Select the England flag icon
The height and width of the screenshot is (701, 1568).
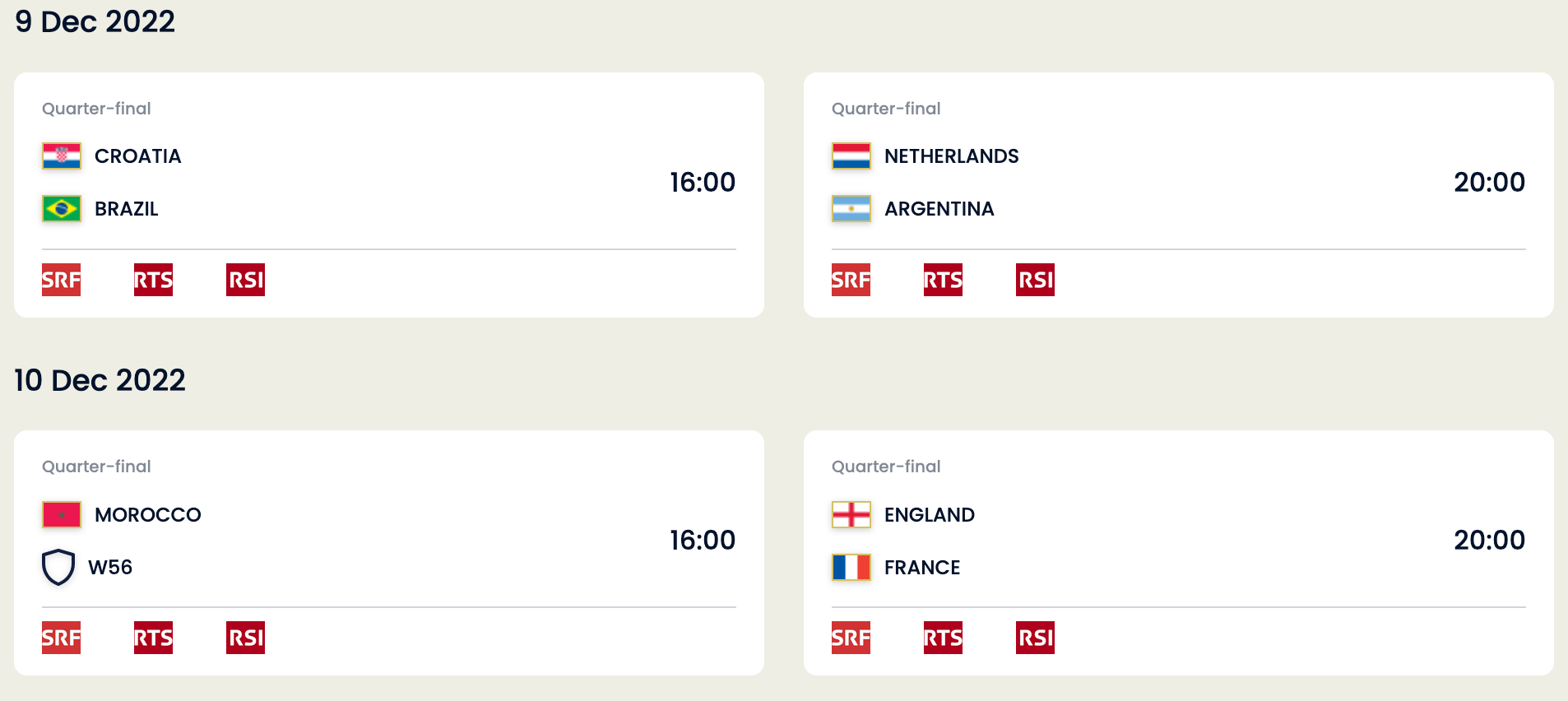coord(851,515)
